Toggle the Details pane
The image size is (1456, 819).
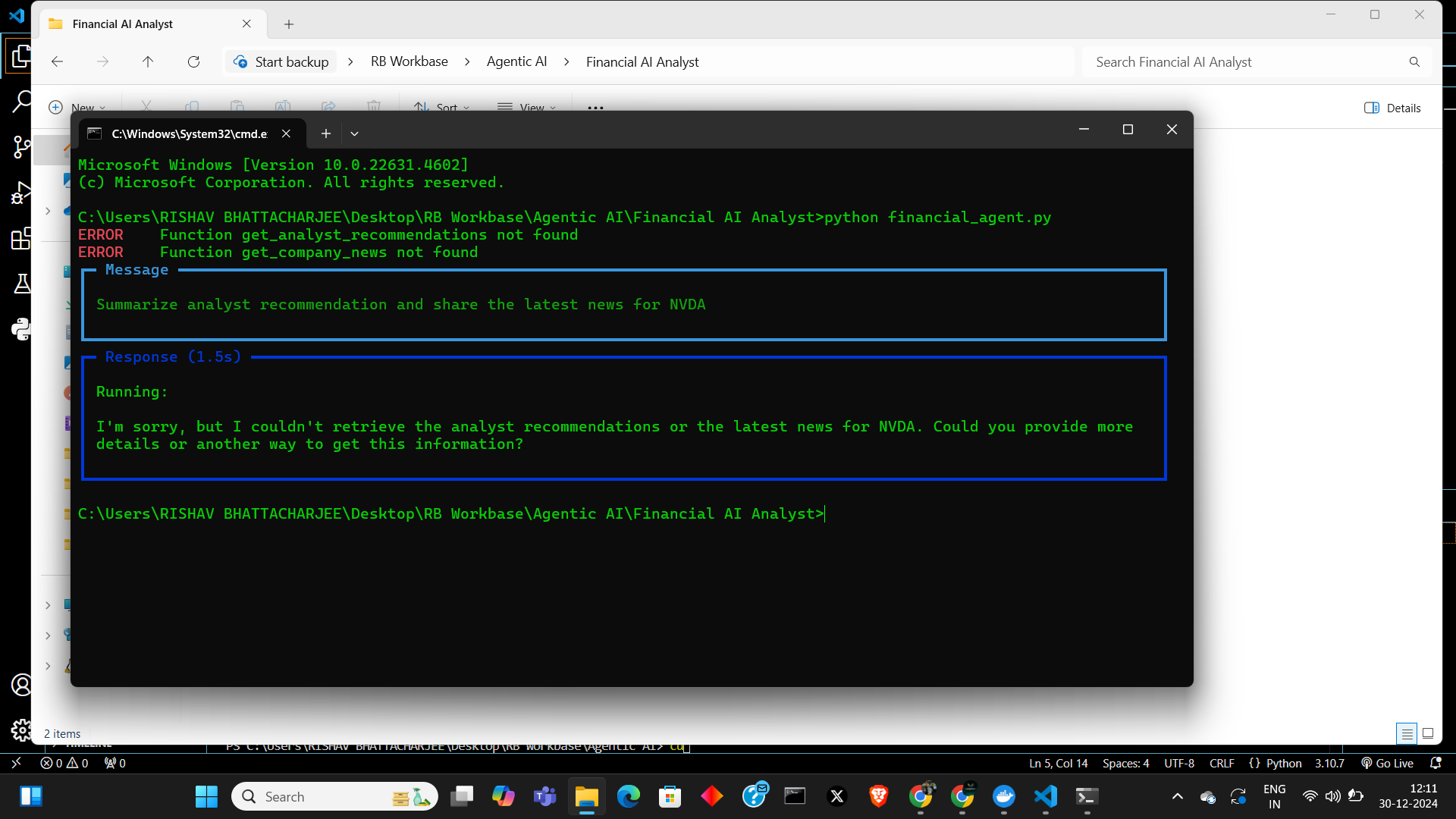(x=1392, y=108)
